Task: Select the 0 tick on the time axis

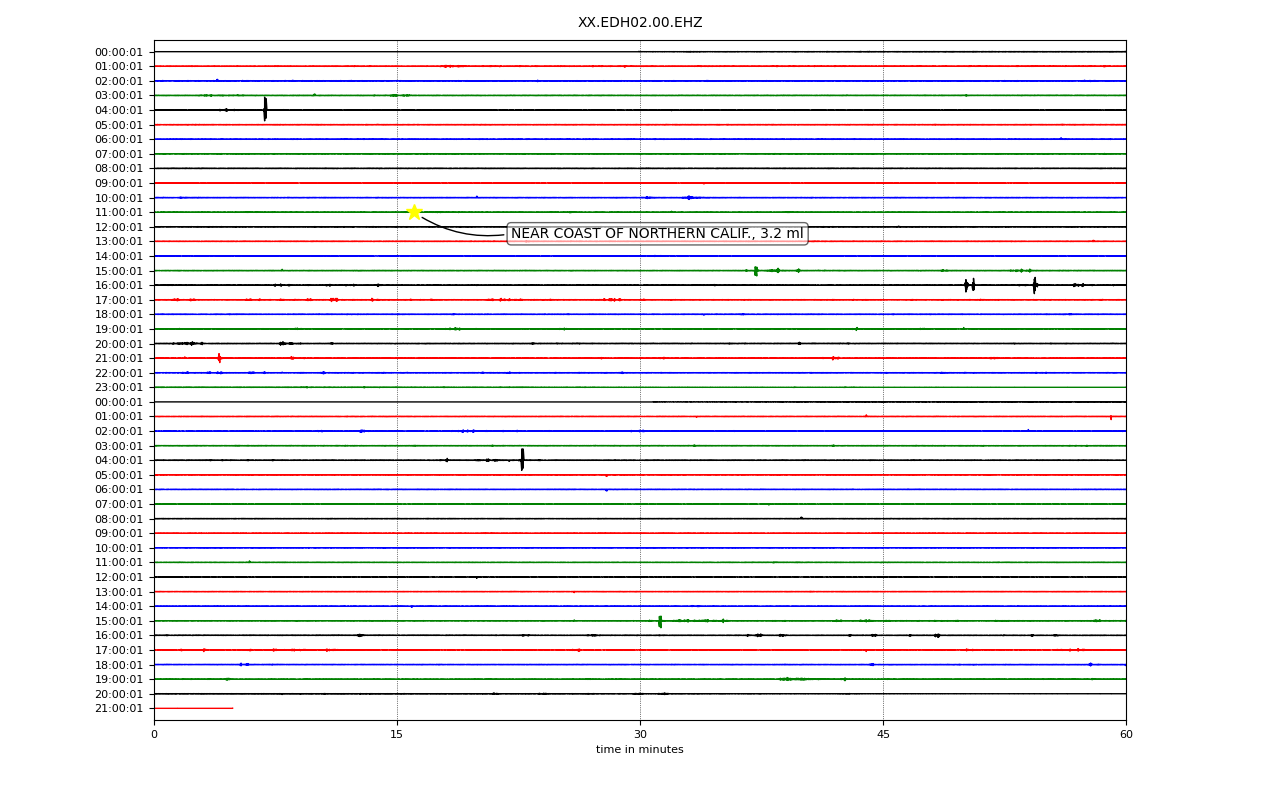Action: 154,735
